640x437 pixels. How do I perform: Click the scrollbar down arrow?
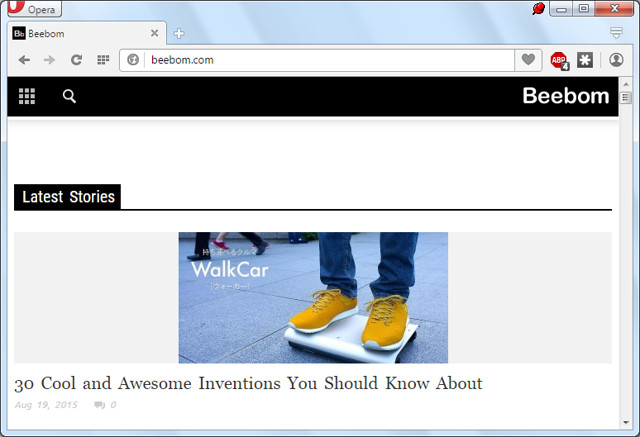tap(626, 423)
